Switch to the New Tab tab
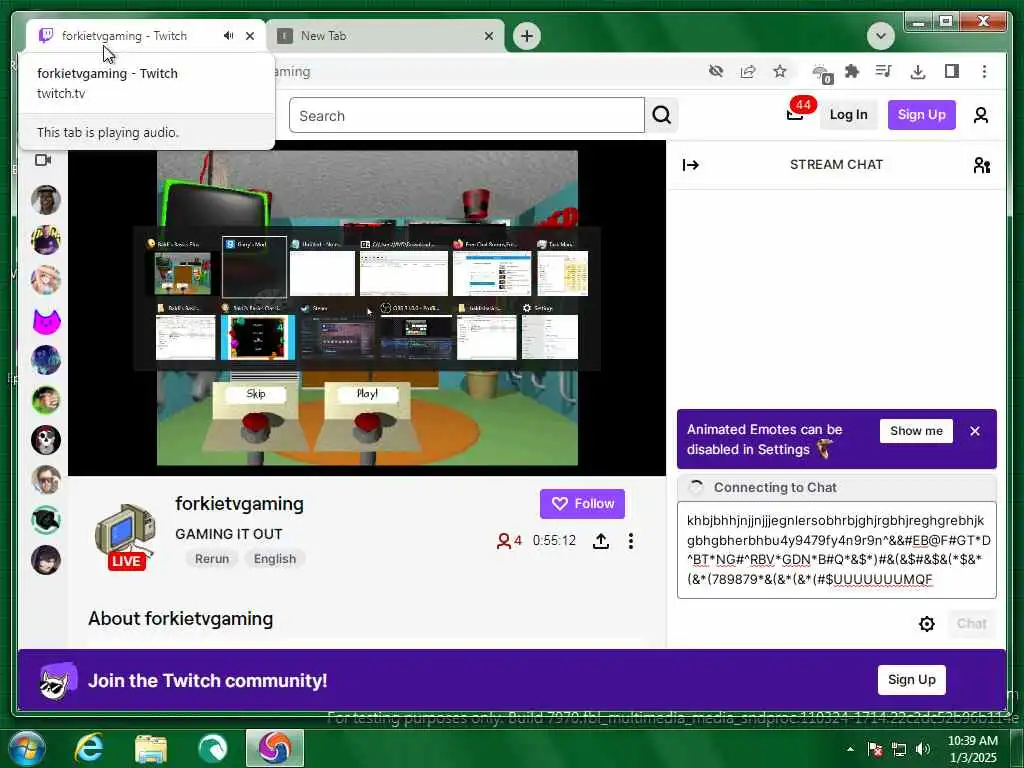1024x768 pixels. pos(385,36)
